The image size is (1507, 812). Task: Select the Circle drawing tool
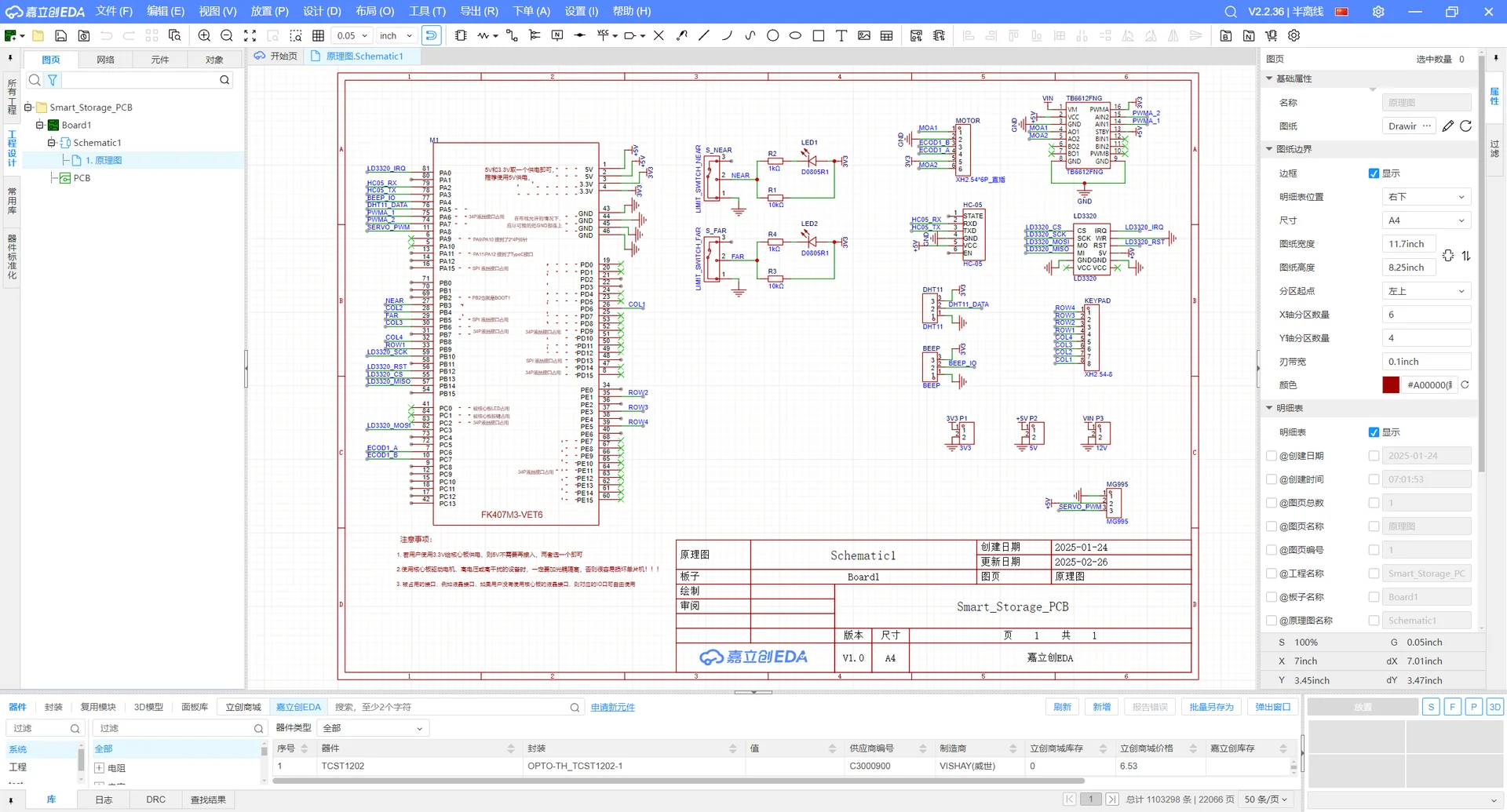tap(772, 35)
